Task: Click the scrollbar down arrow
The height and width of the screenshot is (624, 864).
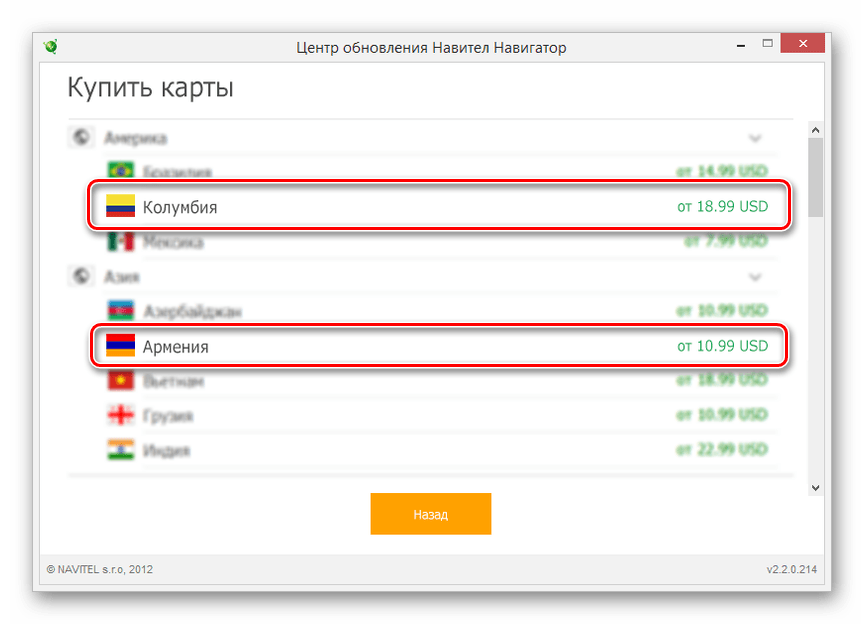Action: click(x=816, y=487)
